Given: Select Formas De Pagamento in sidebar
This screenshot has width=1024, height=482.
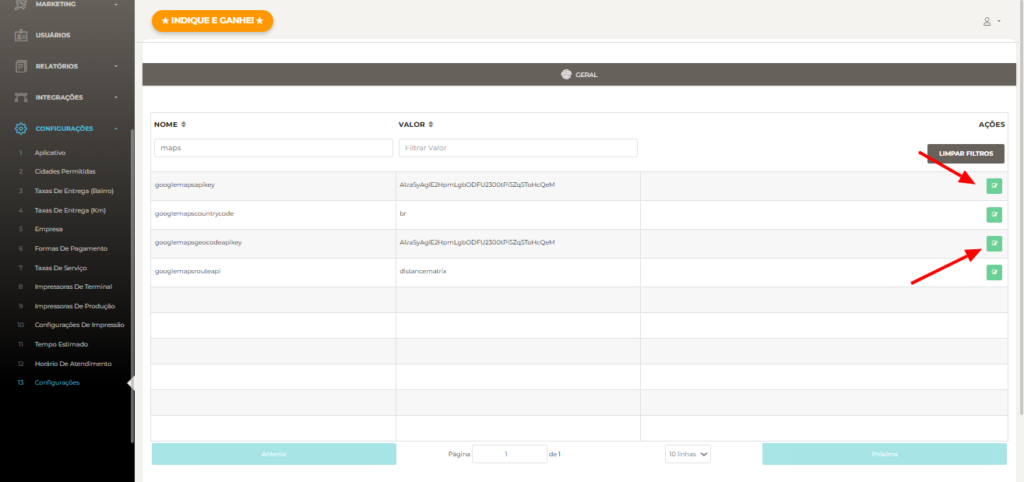Looking at the screenshot, I should tap(70, 248).
